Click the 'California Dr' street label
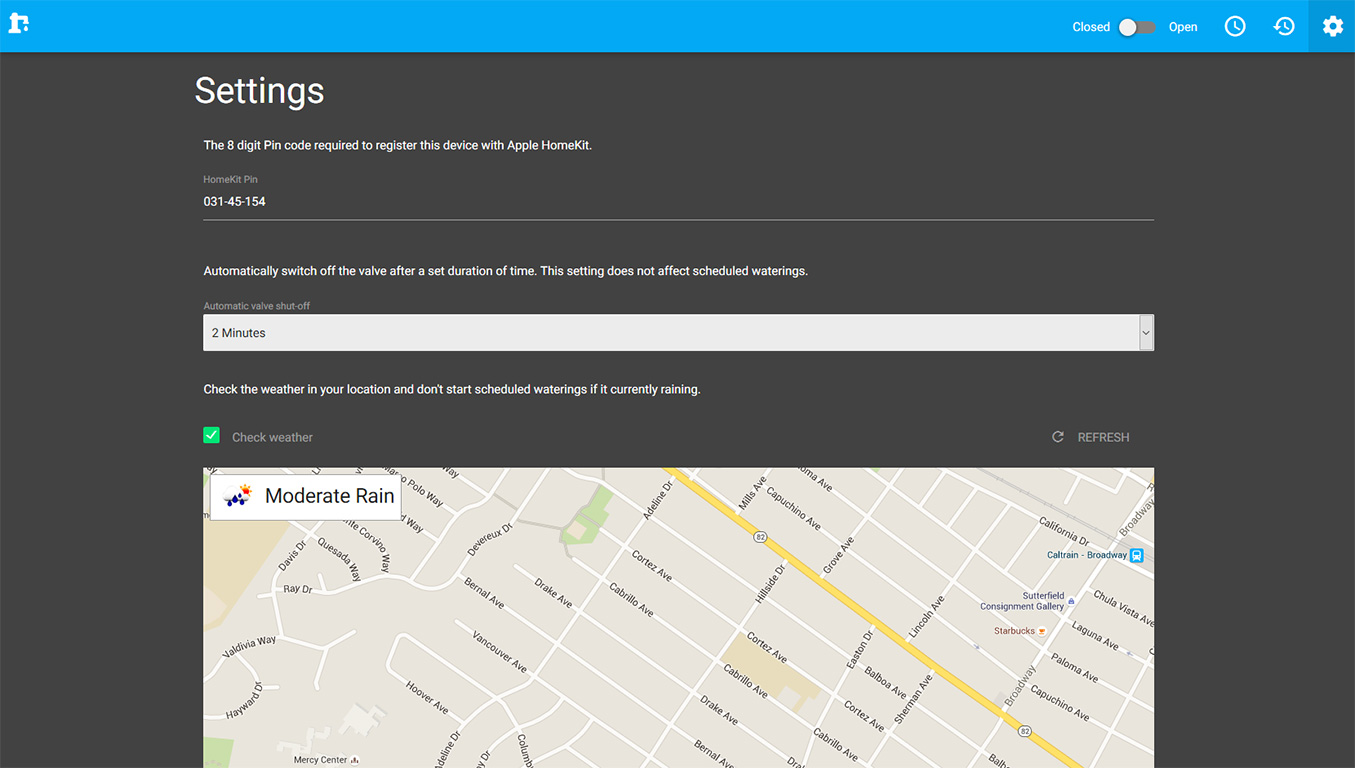This screenshot has height=768, width=1355. point(1063,531)
